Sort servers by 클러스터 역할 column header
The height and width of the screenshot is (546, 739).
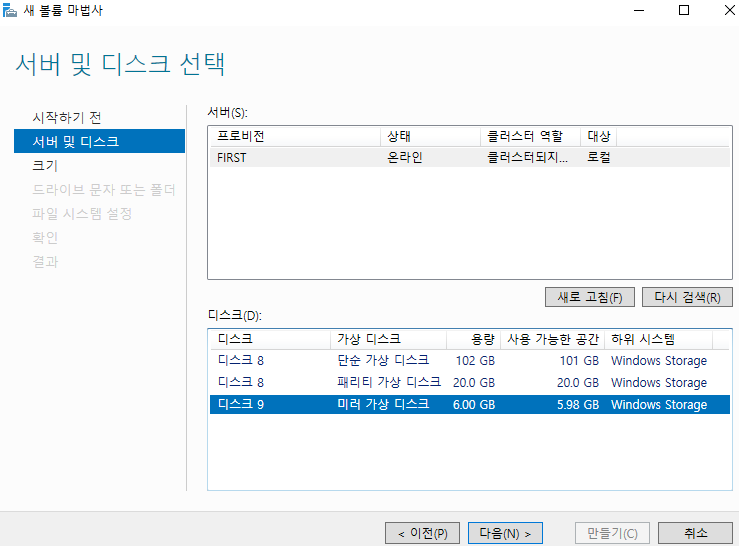coord(530,136)
